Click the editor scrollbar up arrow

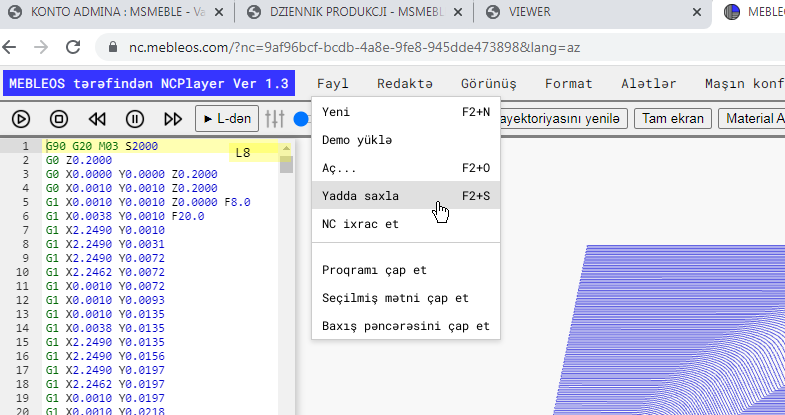point(286,148)
